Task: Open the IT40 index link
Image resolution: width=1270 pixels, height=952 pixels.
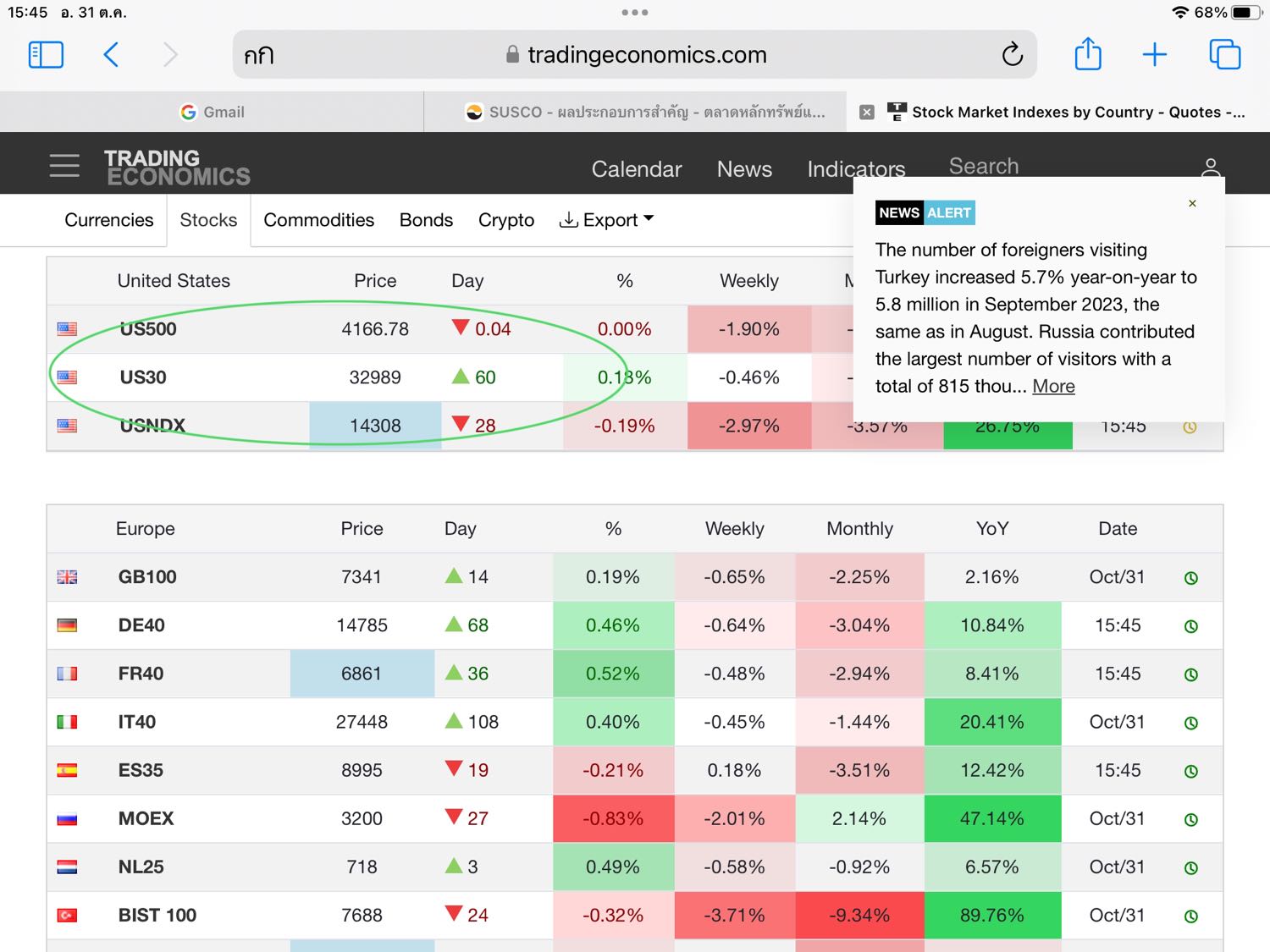Action: [136, 722]
